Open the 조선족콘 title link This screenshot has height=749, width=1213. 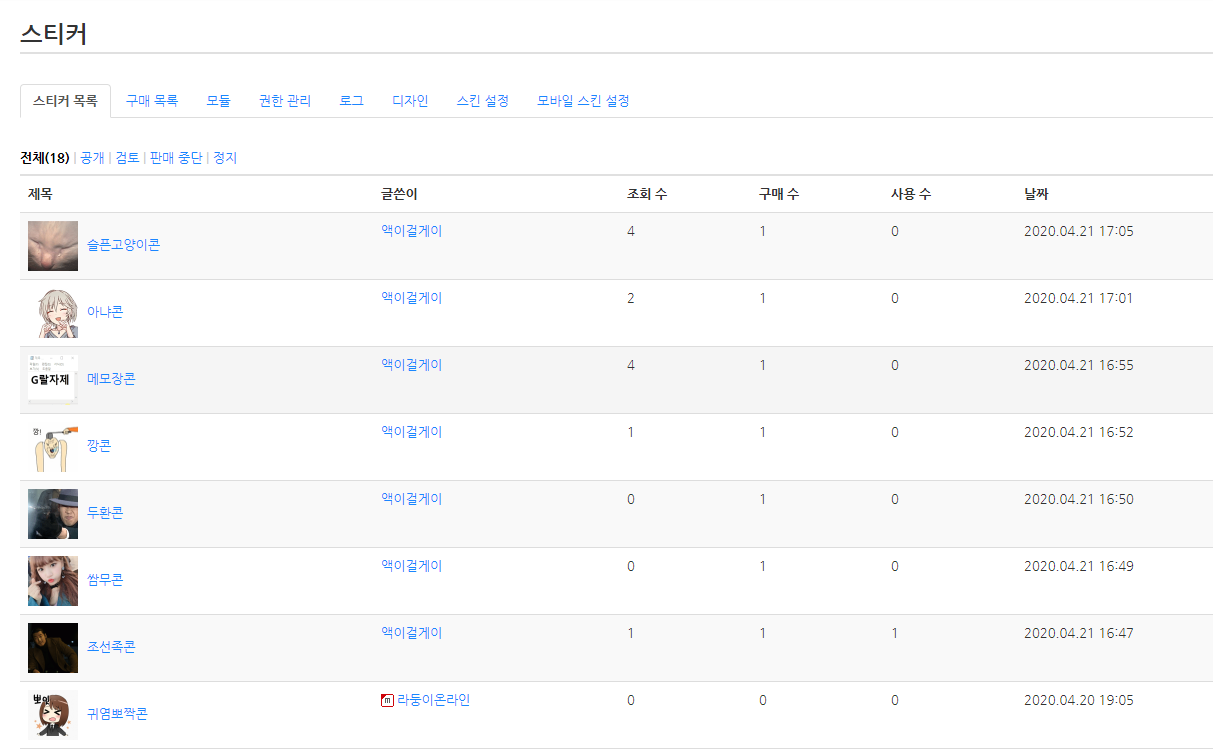click(x=111, y=647)
